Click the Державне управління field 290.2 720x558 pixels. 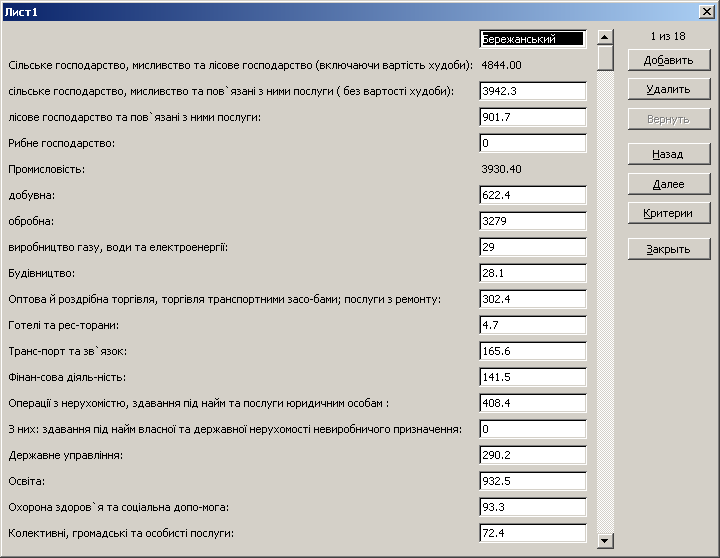coord(533,455)
